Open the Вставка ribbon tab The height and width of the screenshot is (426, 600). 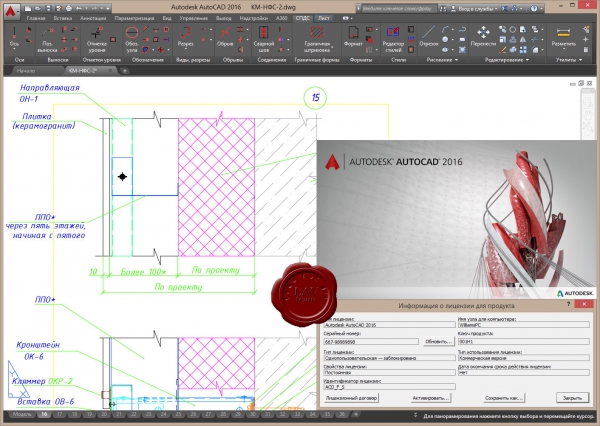pos(63,18)
